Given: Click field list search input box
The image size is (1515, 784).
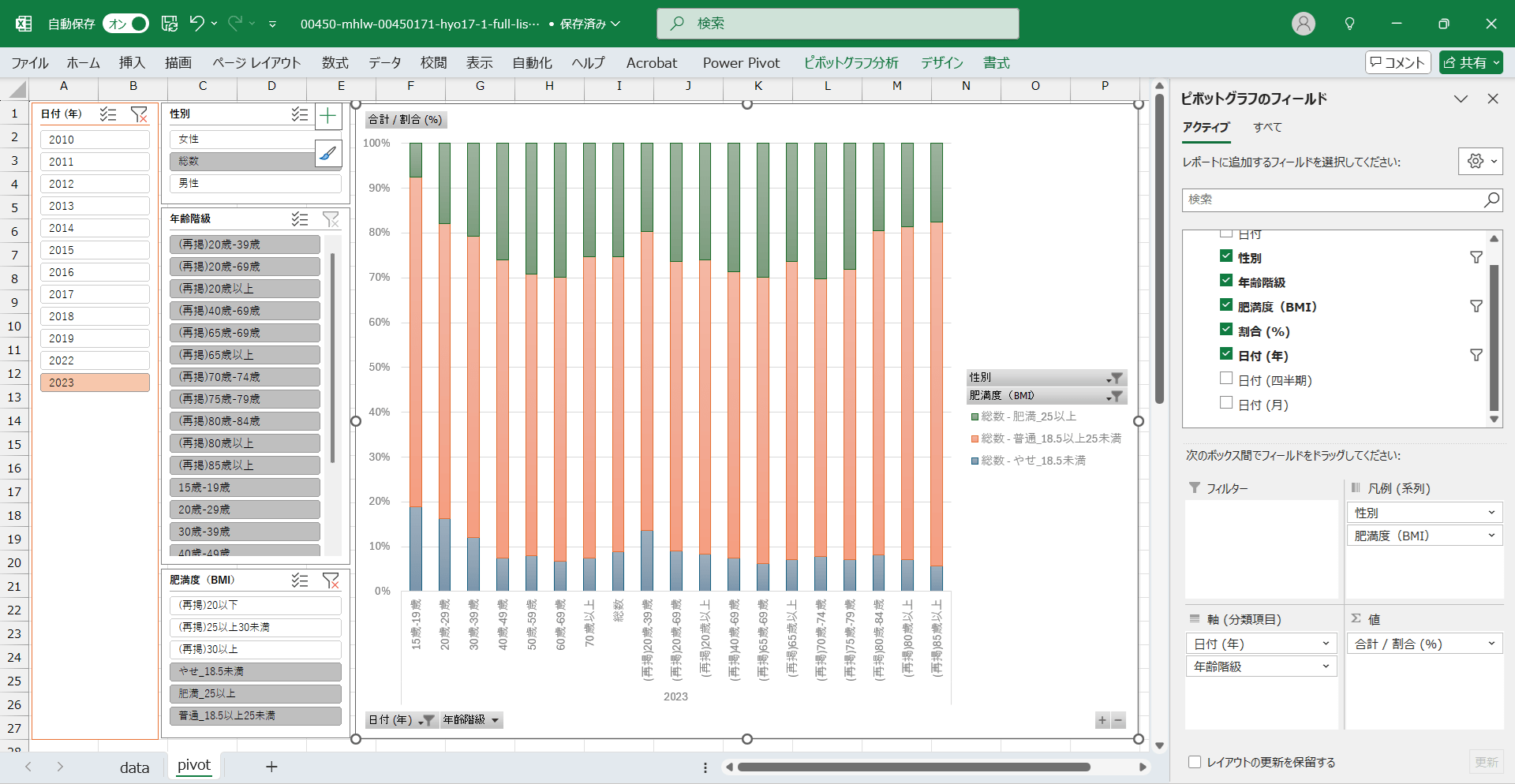Looking at the screenshot, I should click(1334, 200).
